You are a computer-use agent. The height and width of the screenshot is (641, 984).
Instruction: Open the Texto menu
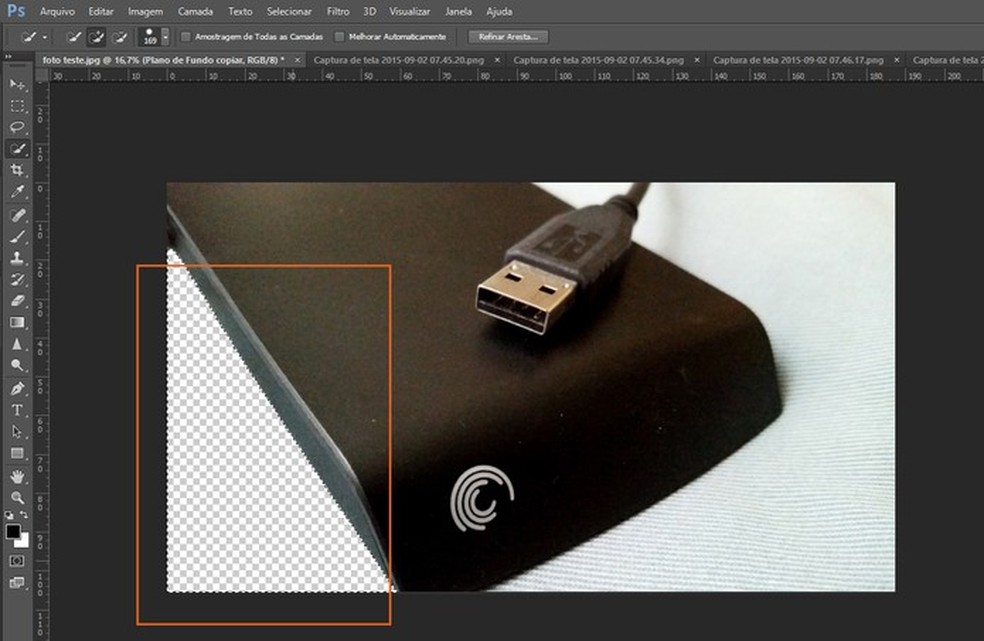(240, 11)
